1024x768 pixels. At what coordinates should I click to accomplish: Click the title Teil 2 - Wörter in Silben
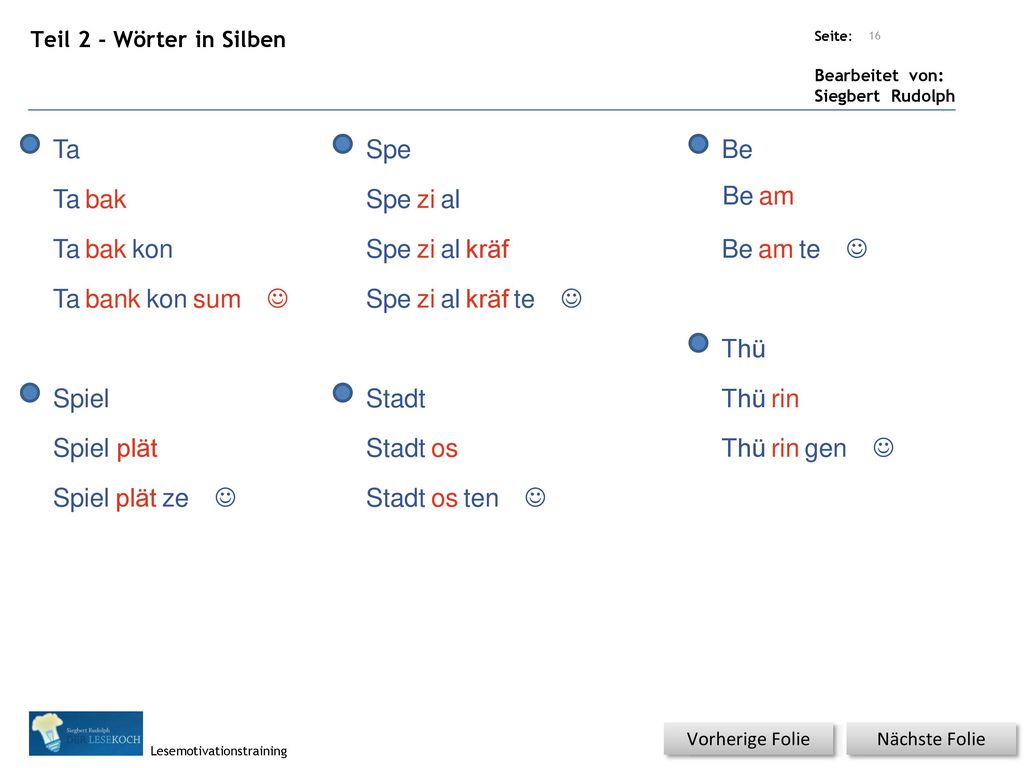point(158,39)
